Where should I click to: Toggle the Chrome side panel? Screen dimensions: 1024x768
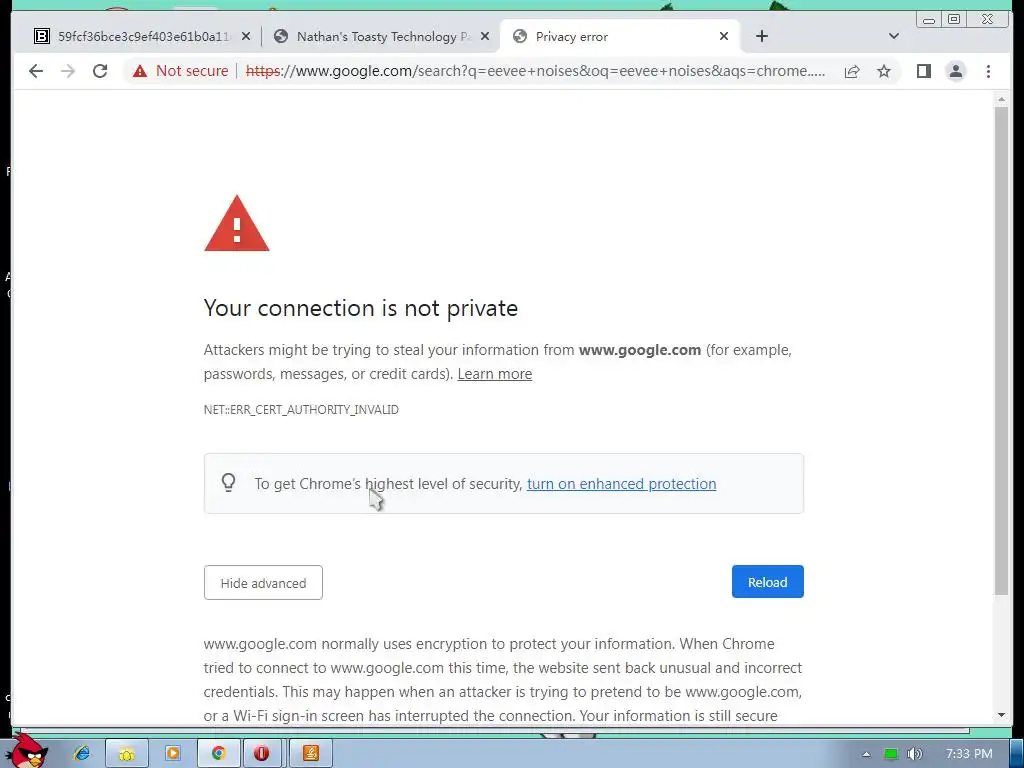[x=923, y=71]
